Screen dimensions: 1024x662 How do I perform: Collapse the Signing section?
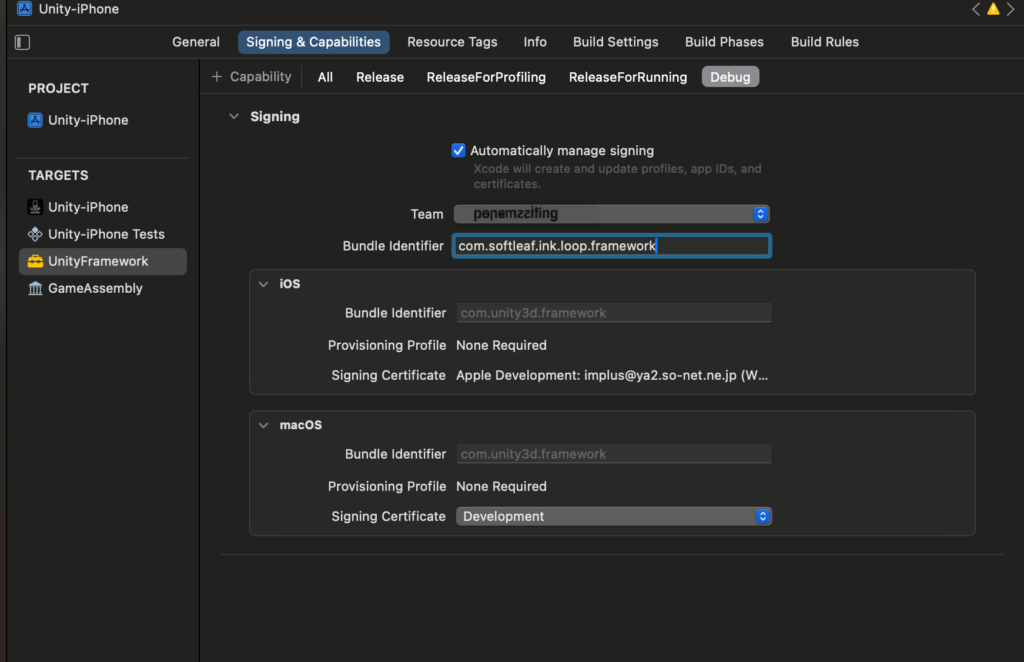(x=234, y=117)
